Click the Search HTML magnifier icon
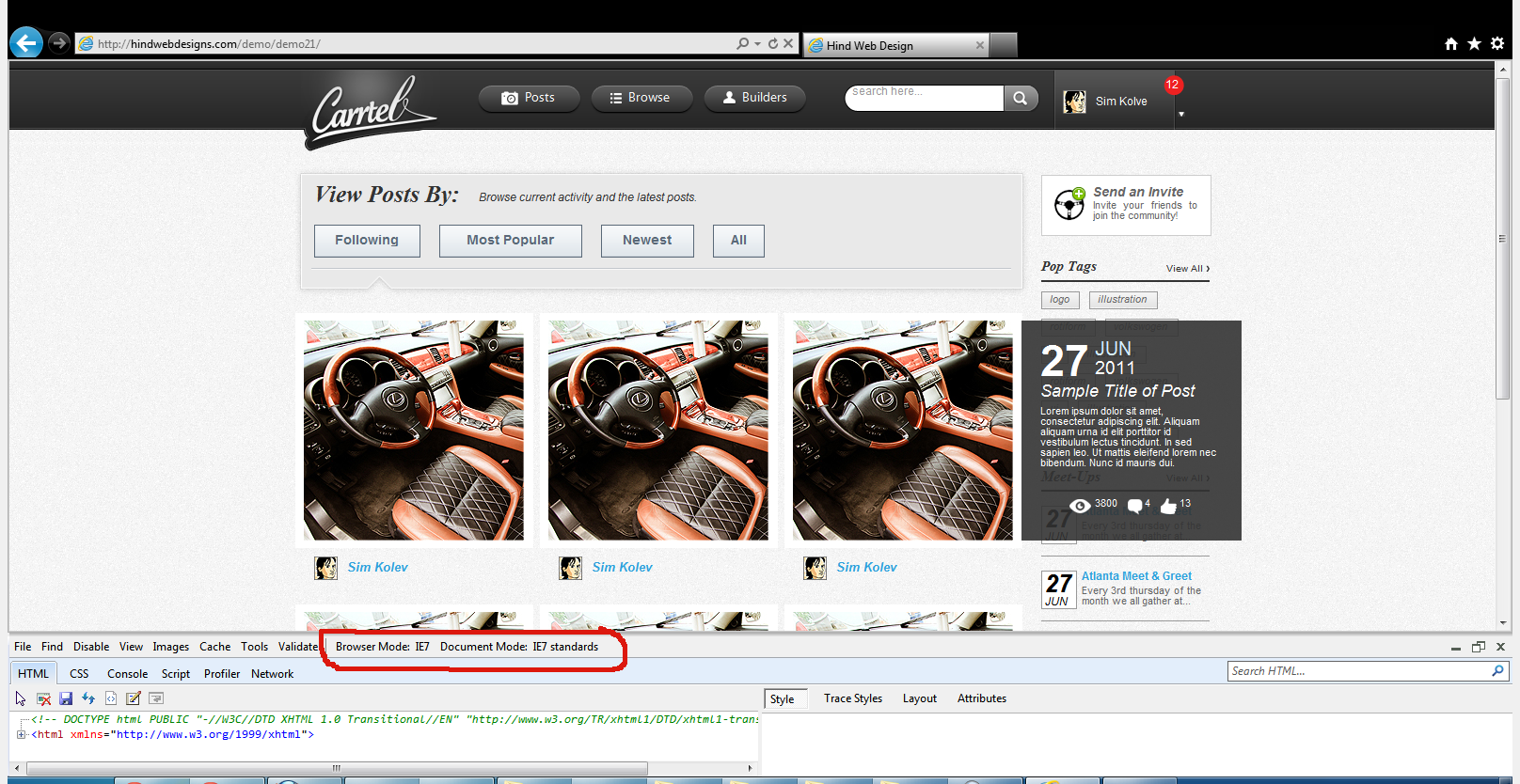 [1498, 671]
